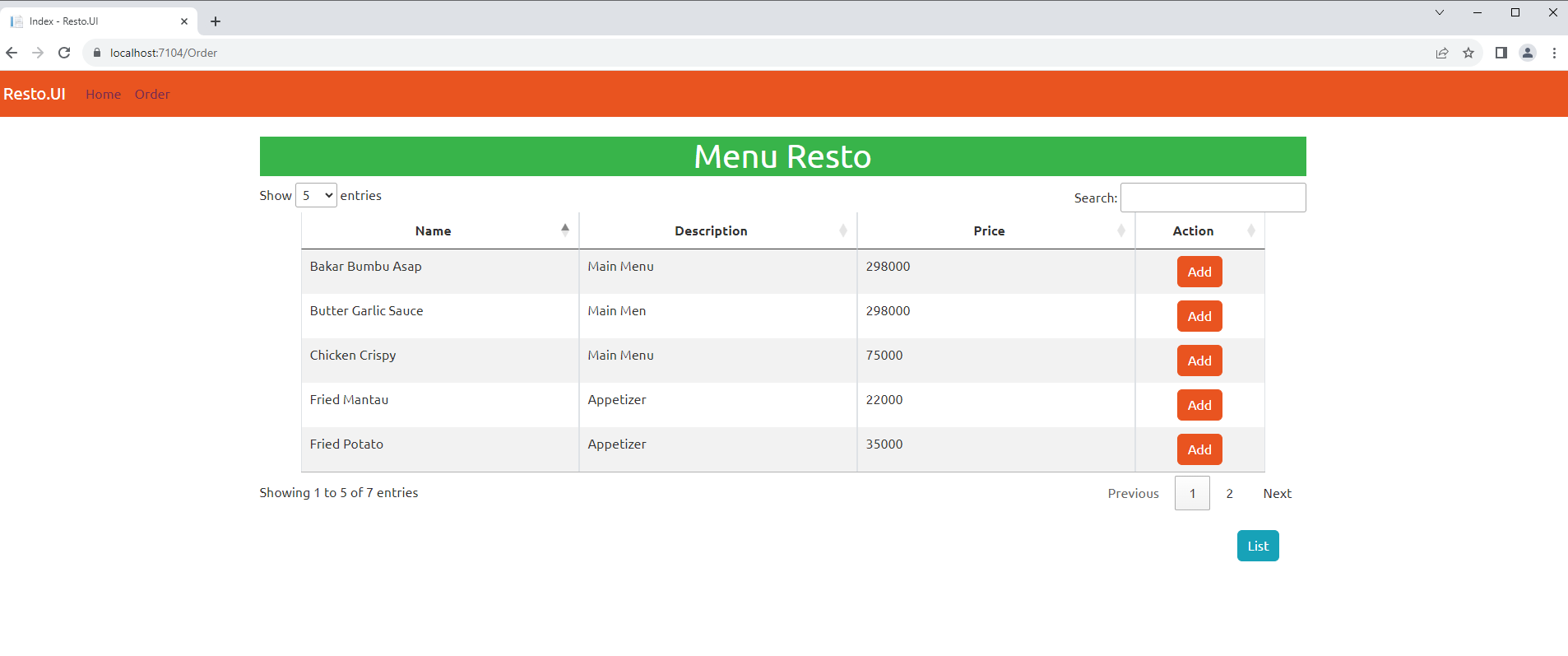The width and height of the screenshot is (1568, 656).
Task: Open the browser profile avatar icon
Action: click(x=1528, y=53)
